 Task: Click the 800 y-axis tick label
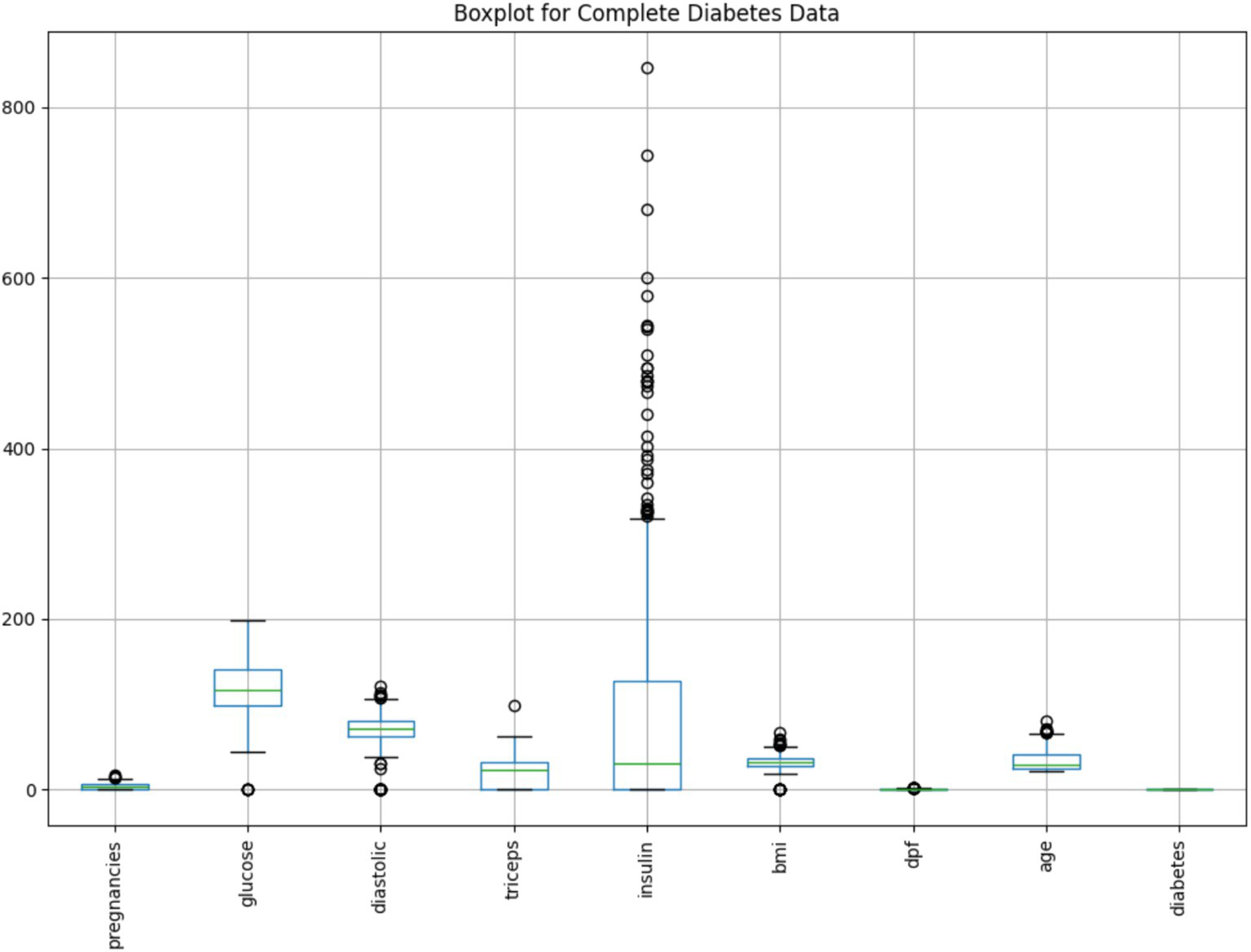tap(19, 108)
